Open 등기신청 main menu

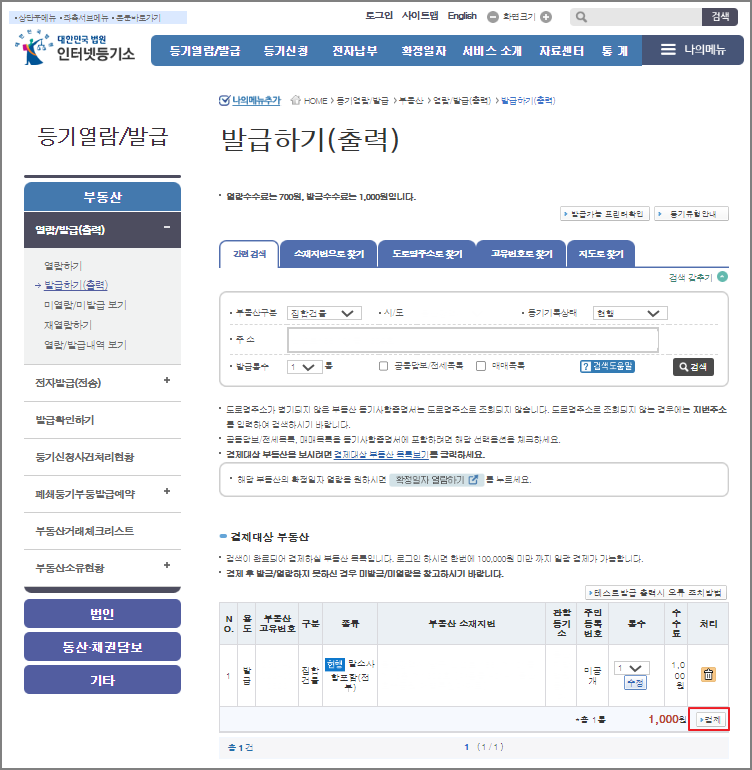[286, 51]
